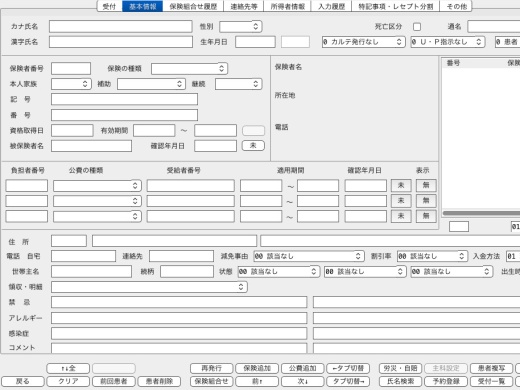
Task: Click the 前回患者 button
Action: point(114,381)
